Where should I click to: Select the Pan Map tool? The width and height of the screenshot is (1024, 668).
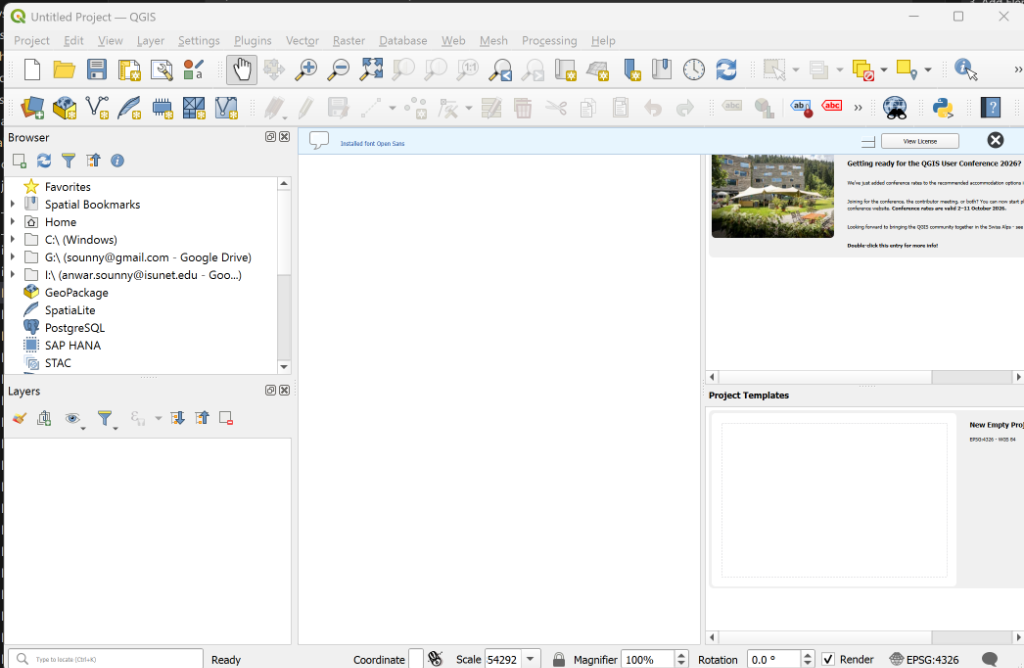[x=239, y=70]
